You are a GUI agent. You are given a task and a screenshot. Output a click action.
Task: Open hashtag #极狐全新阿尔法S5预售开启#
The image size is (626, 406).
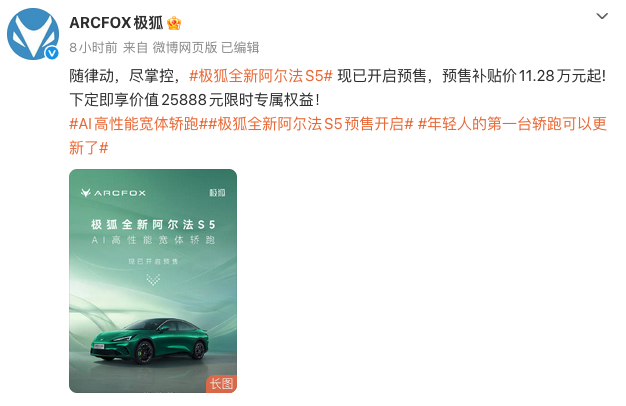[308, 124]
